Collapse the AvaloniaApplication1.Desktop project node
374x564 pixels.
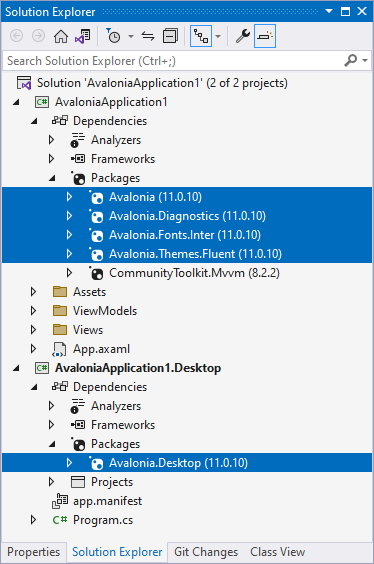tap(16, 368)
